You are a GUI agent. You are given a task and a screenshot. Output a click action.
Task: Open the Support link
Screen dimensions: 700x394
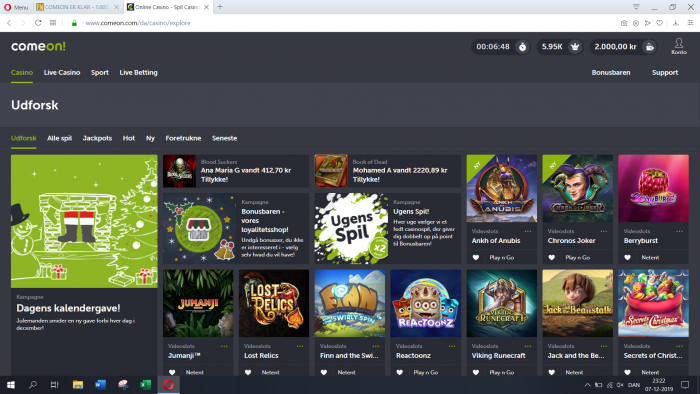pos(665,72)
